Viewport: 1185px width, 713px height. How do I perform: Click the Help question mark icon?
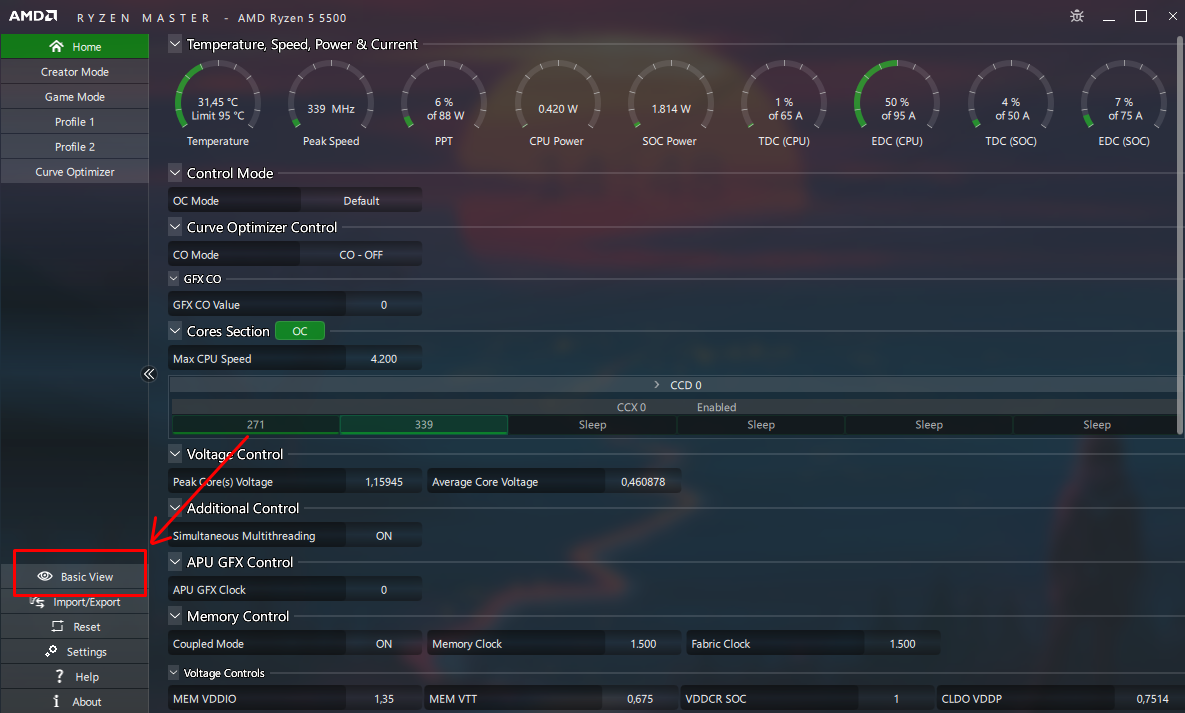tap(59, 676)
